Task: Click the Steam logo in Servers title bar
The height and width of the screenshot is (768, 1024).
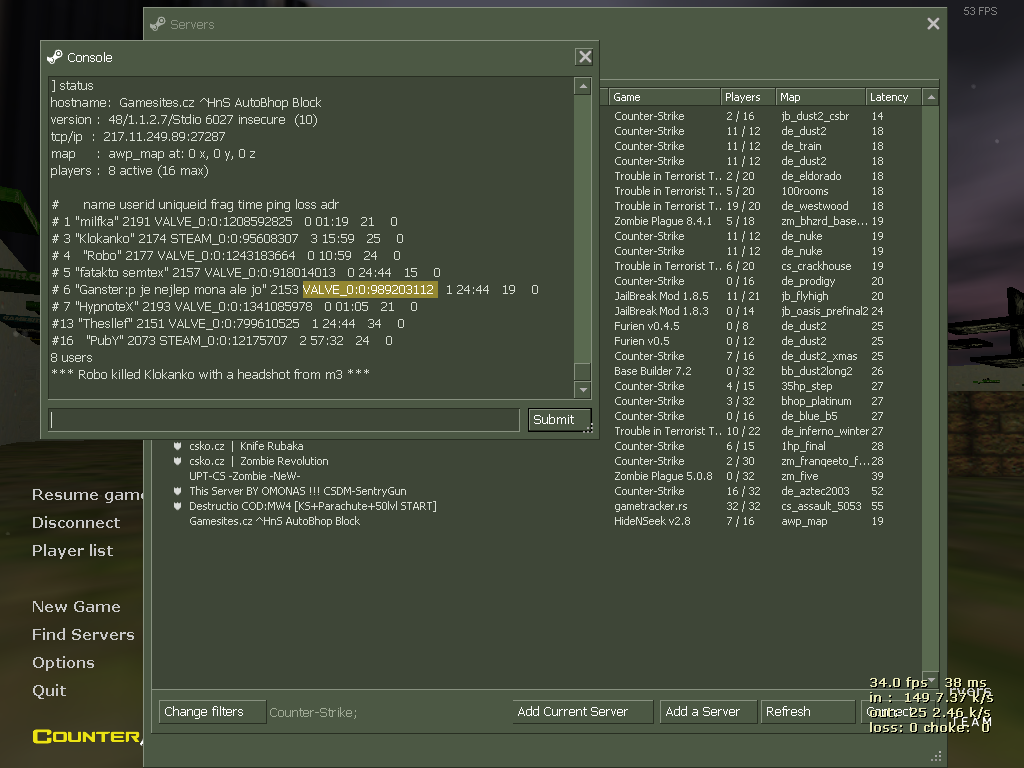Action: (158, 23)
